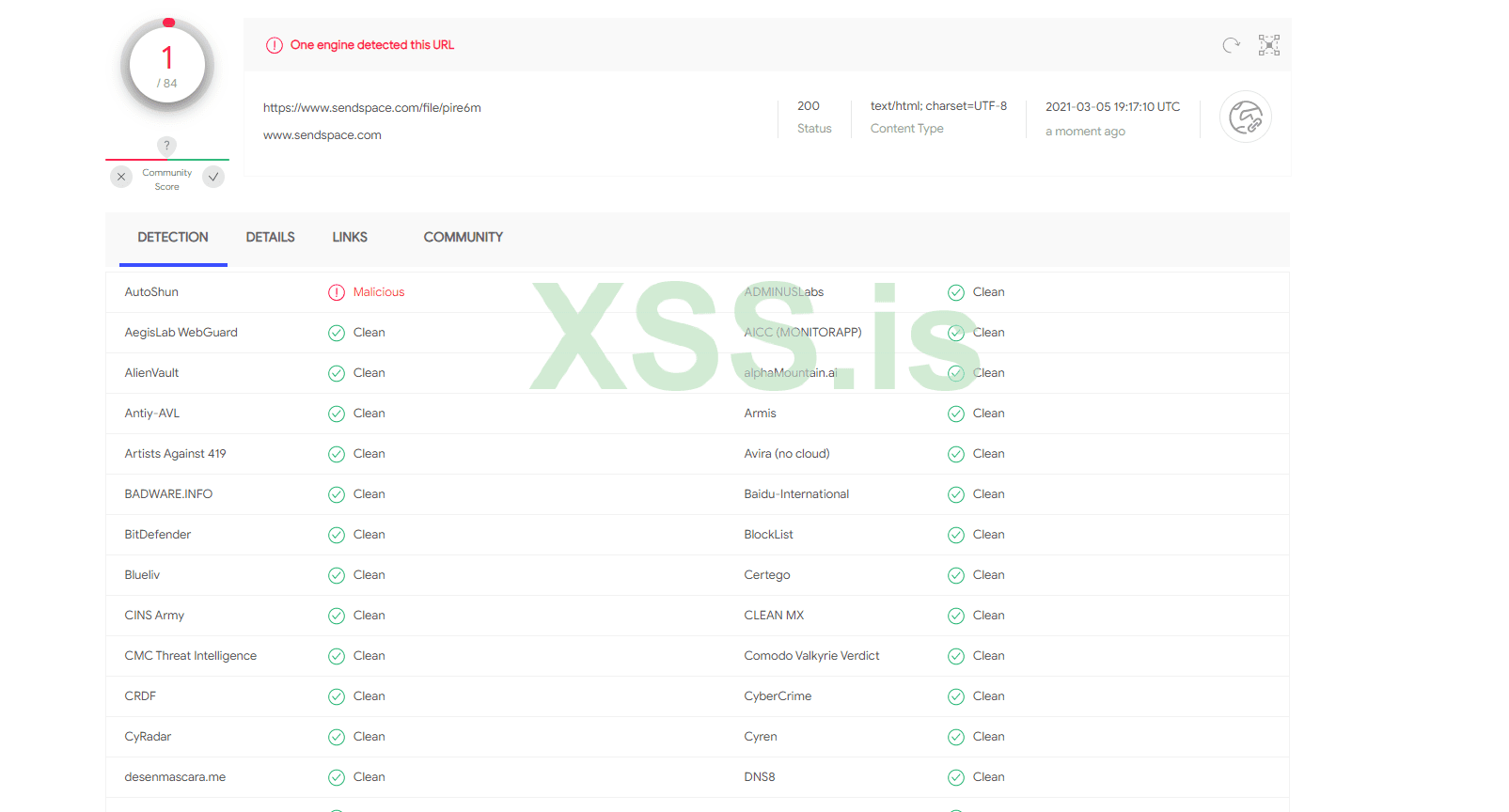
Task: Click the clean check icon for Comodo Valkyrie Verdict
Action: click(956, 656)
